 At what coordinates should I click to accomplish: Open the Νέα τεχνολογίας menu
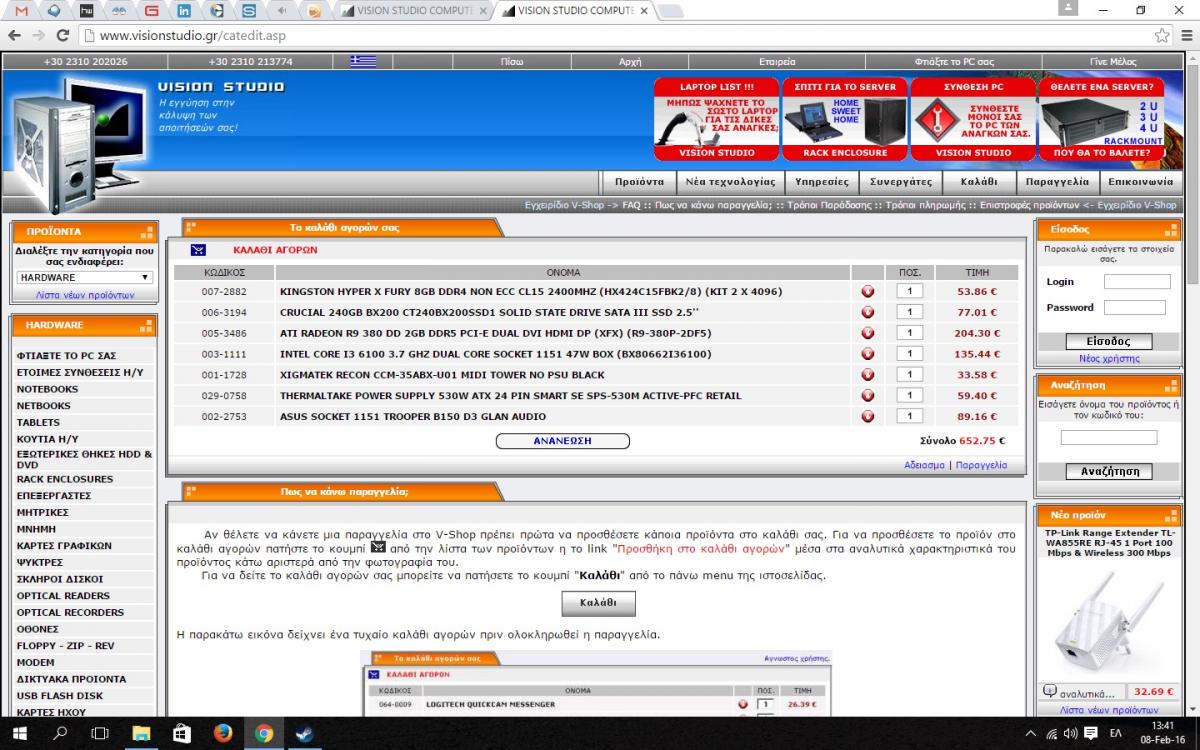point(730,182)
